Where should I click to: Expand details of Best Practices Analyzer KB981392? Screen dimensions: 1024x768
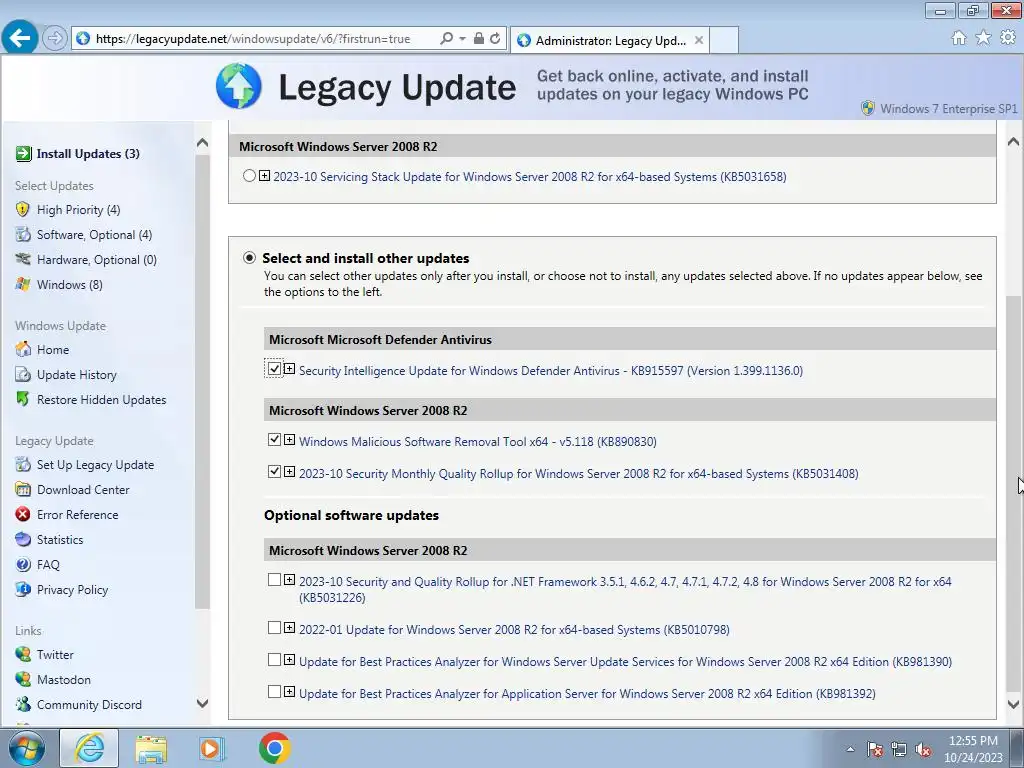pos(289,692)
